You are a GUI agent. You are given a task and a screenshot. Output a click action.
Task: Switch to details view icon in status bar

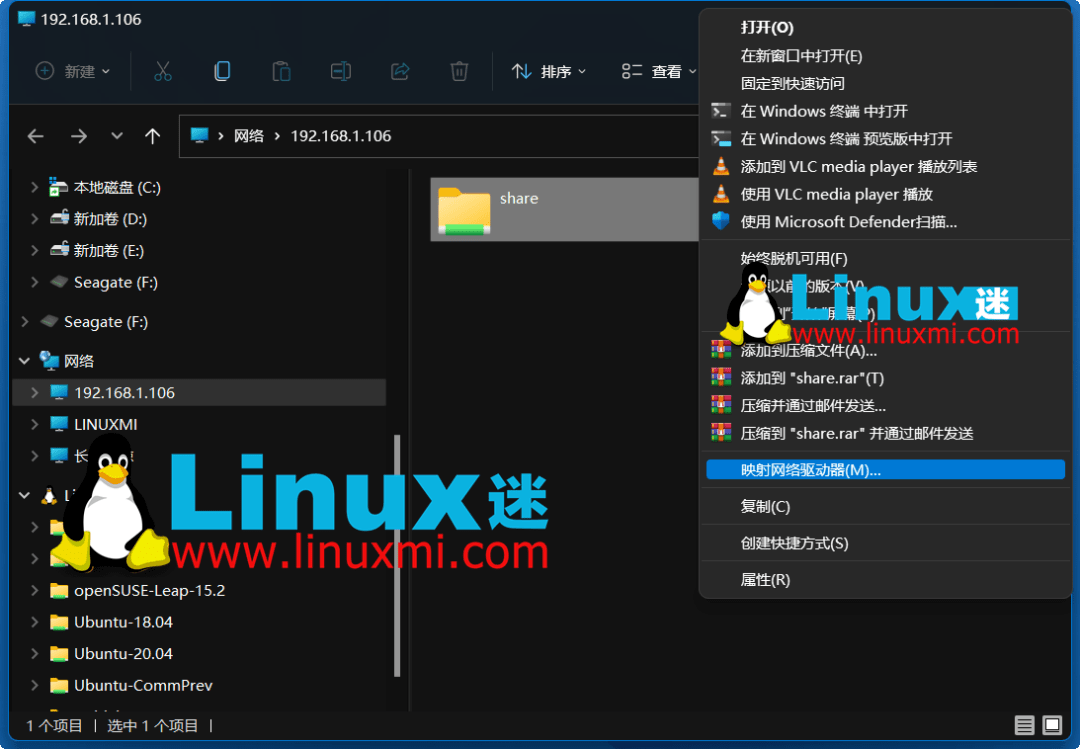click(x=1024, y=725)
